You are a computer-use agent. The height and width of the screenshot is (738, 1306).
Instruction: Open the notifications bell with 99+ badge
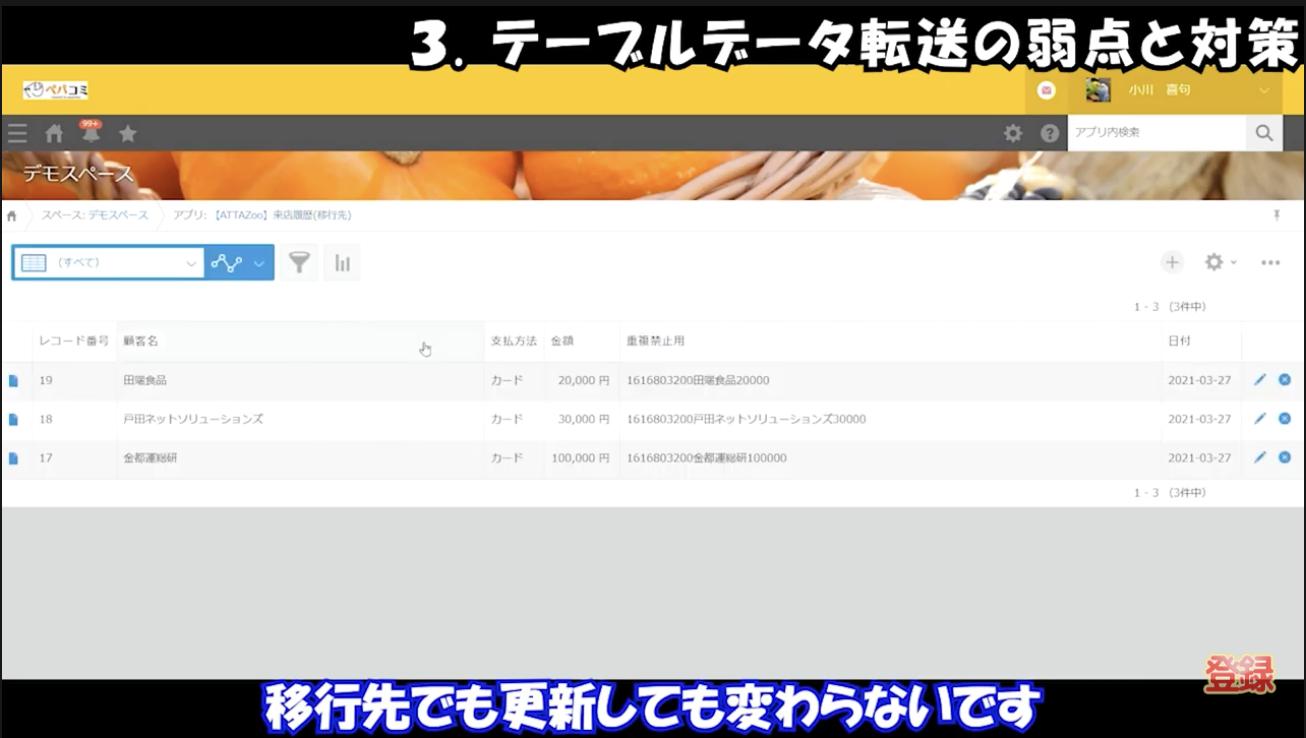tap(90, 132)
